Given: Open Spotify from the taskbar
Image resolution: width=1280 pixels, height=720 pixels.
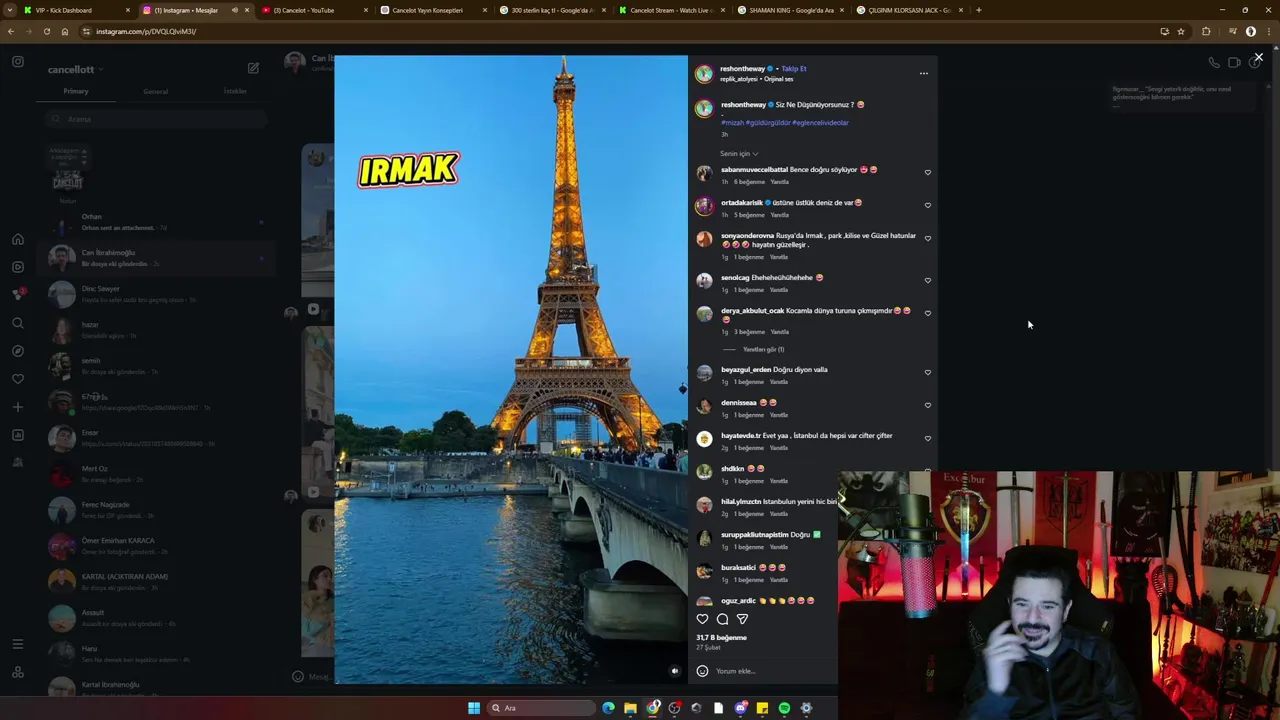Looking at the screenshot, I should pyautogui.click(x=784, y=708).
